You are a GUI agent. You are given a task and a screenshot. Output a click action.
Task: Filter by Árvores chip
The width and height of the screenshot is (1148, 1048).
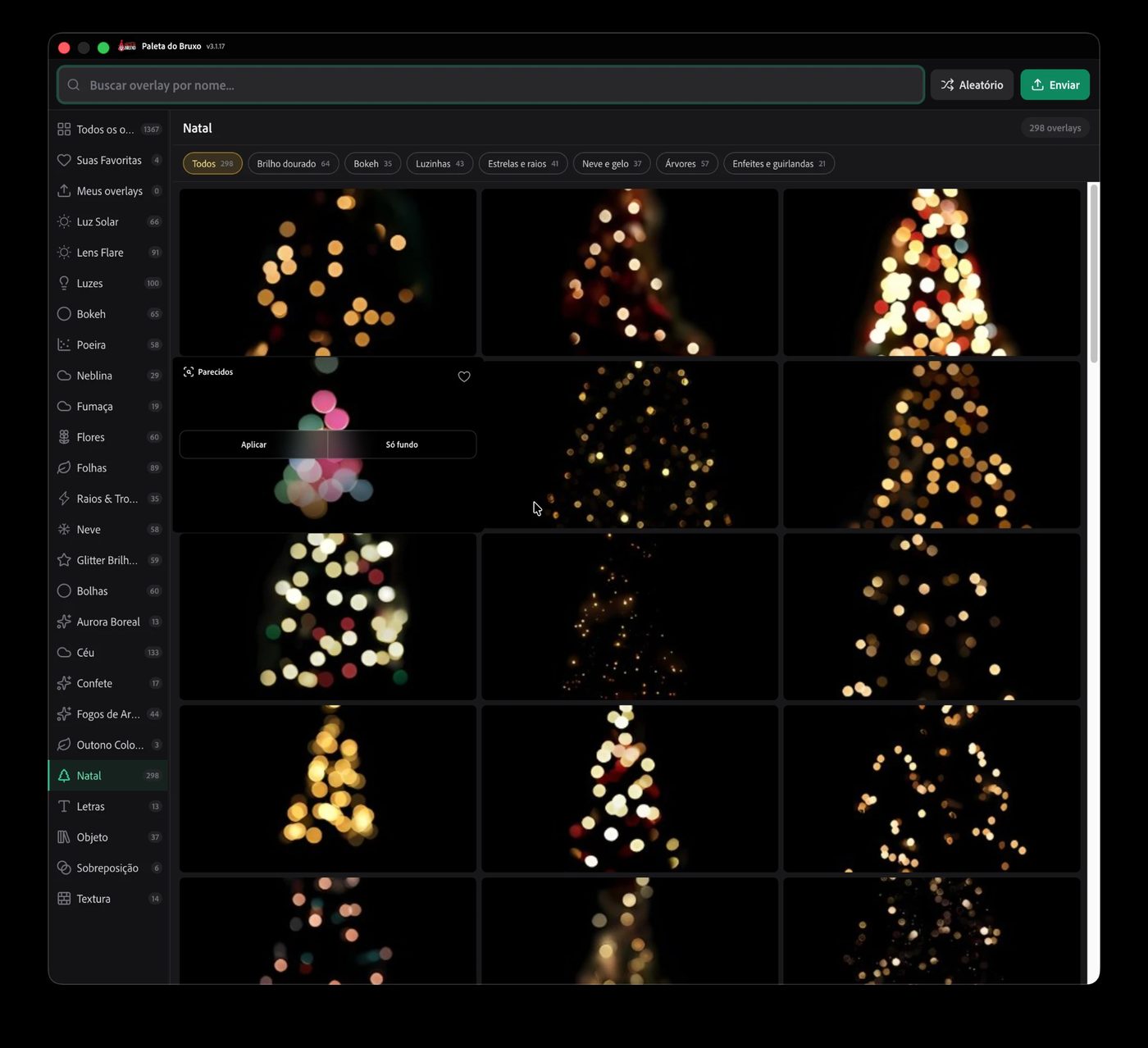[x=687, y=164]
